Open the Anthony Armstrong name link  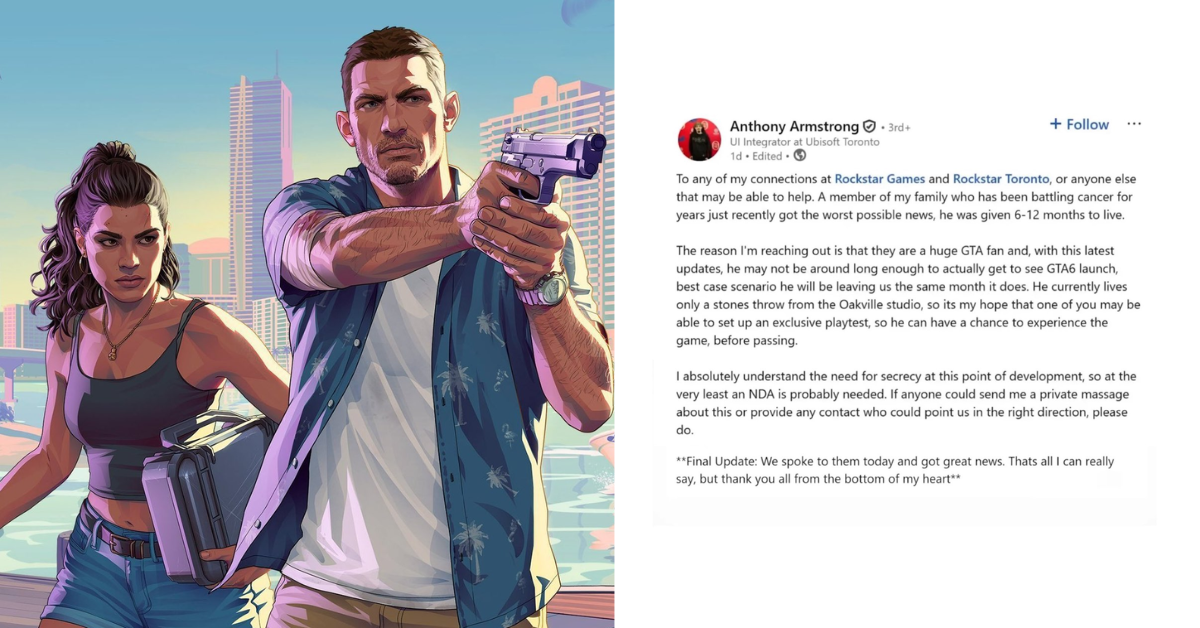[x=794, y=127]
